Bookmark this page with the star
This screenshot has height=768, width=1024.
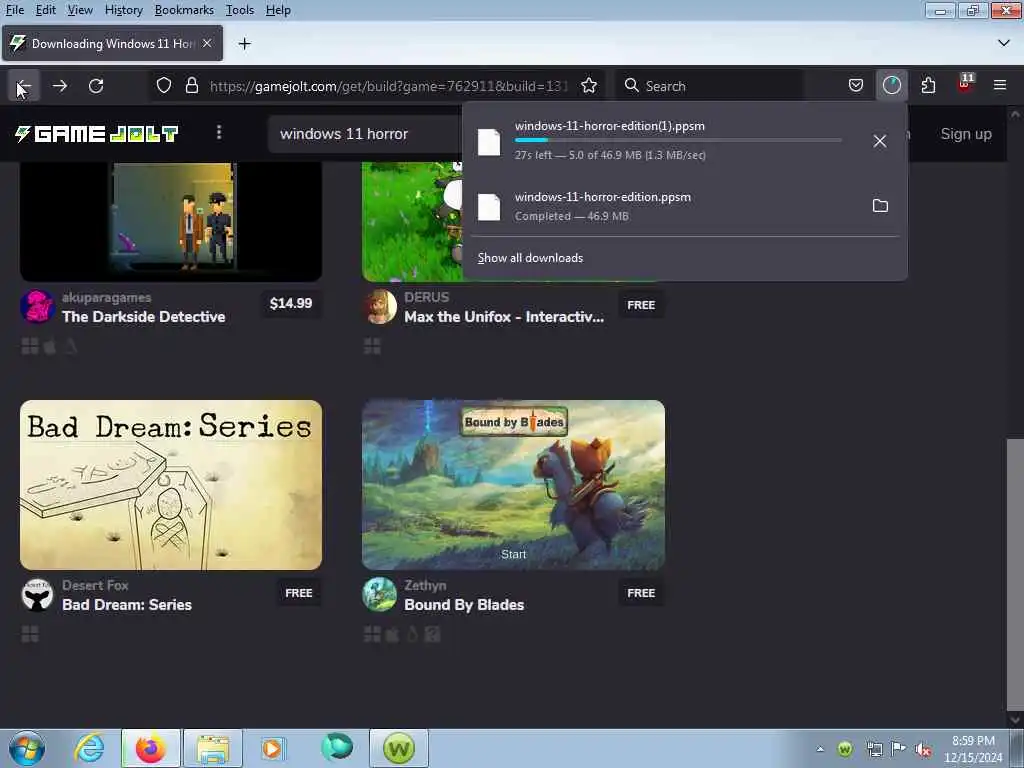[x=588, y=86]
